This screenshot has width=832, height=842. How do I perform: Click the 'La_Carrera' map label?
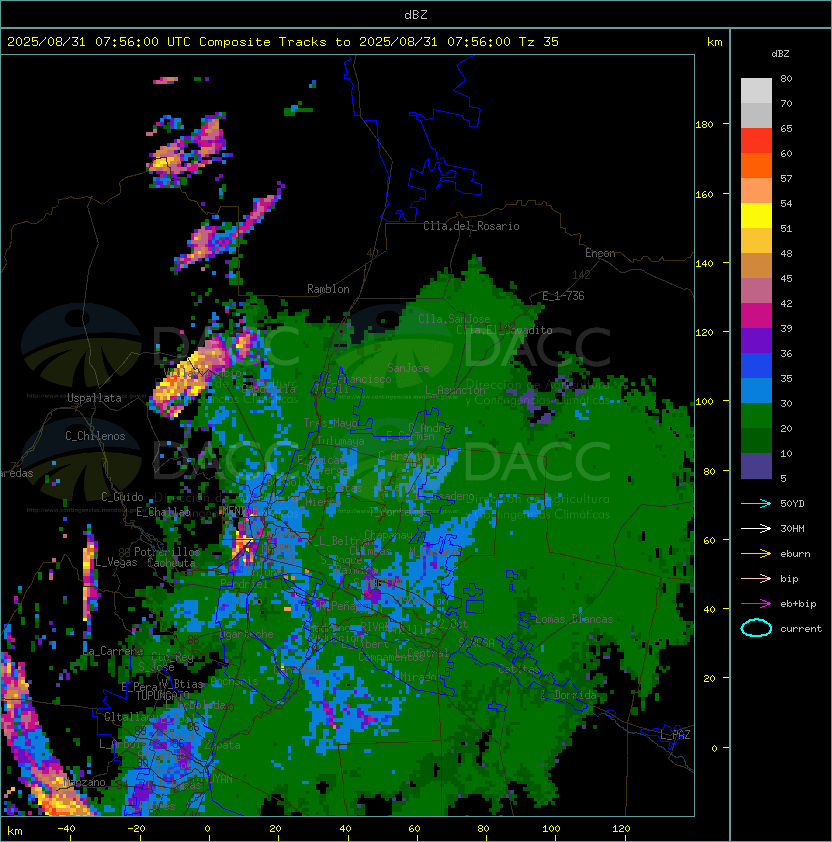(113, 651)
